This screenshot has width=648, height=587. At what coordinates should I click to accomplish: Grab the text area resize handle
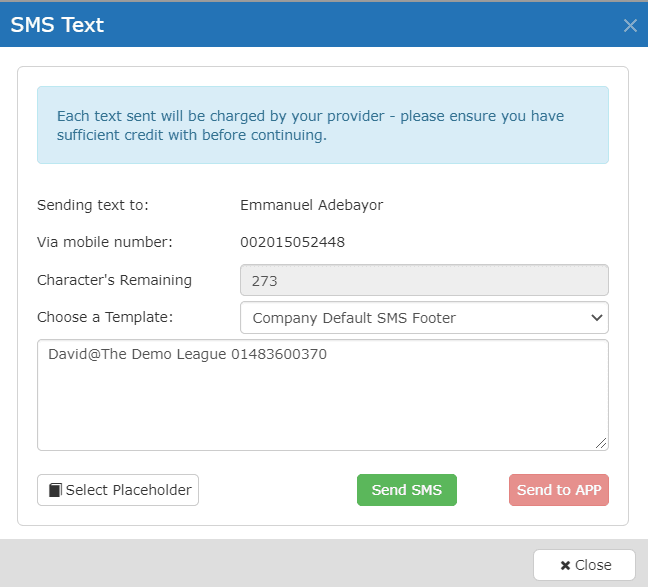(x=601, y=443)
